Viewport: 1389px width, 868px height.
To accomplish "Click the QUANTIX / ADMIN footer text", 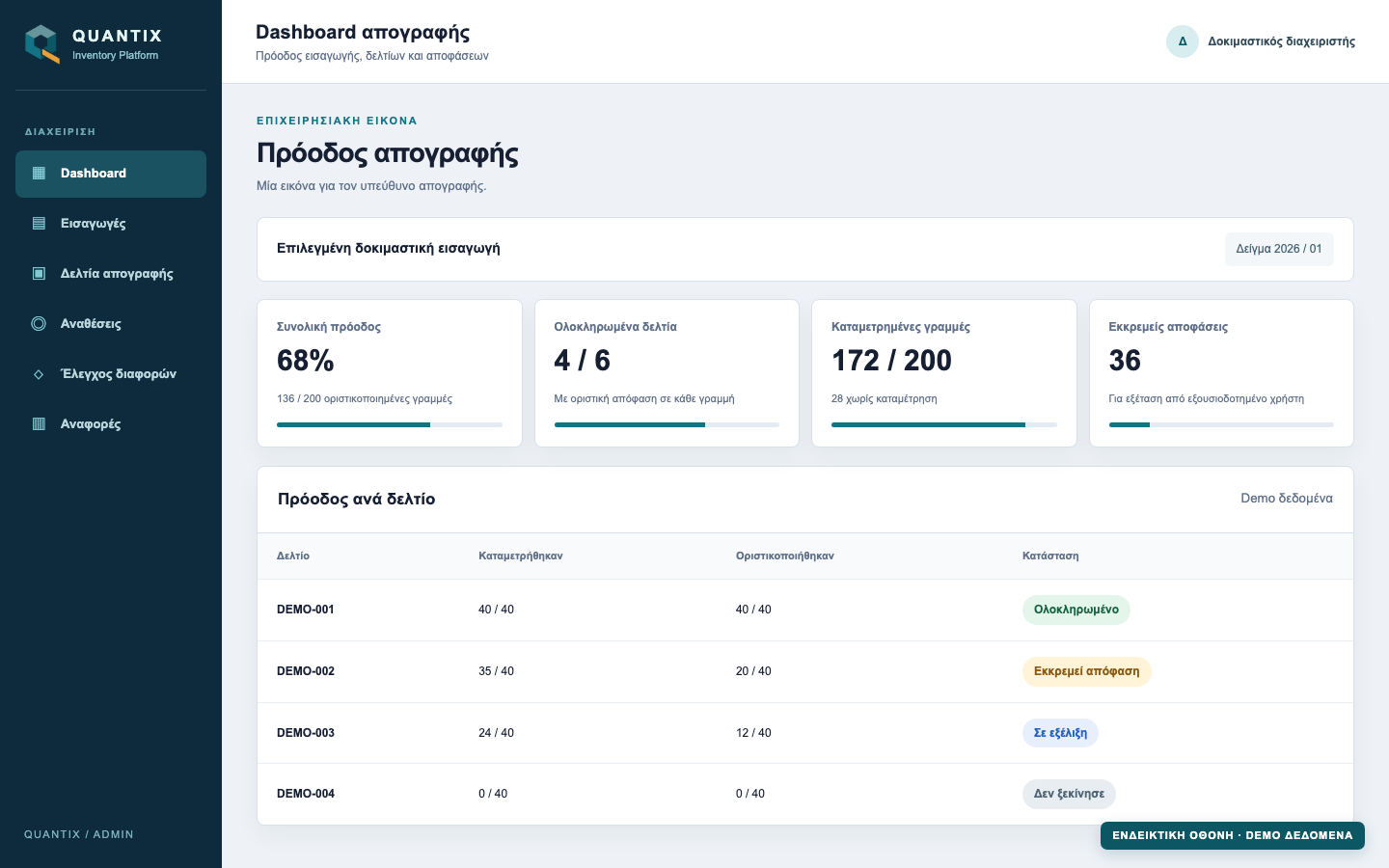I will click(79, 834).
